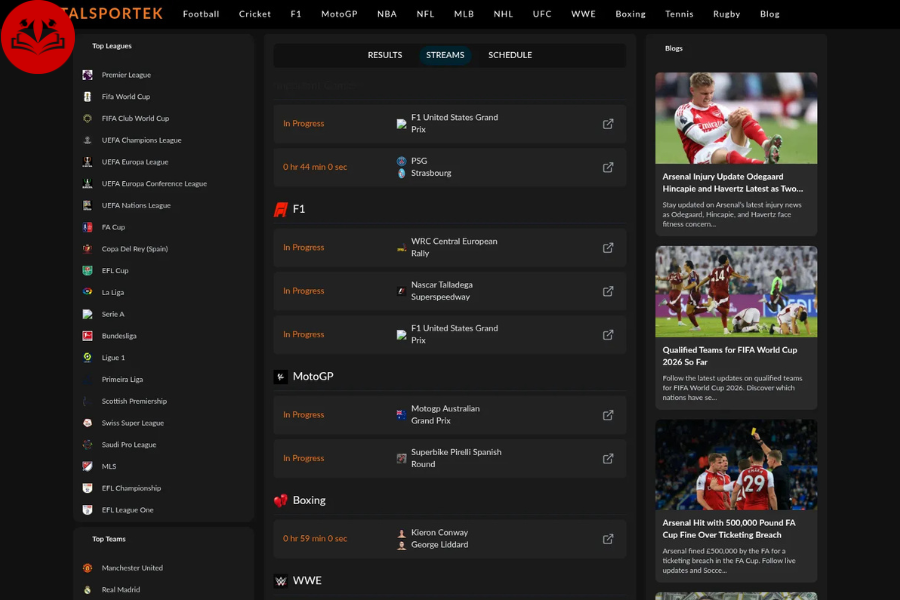Read 'Arsenal Injury Update Odegaard' blog title
This screenshot has height=600, width=900.
732,183
